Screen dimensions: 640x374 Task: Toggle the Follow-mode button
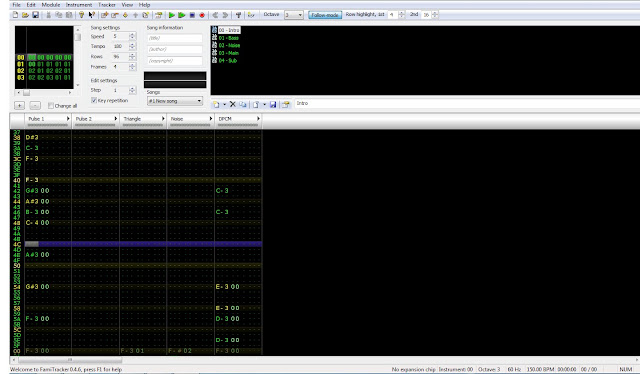325,15
